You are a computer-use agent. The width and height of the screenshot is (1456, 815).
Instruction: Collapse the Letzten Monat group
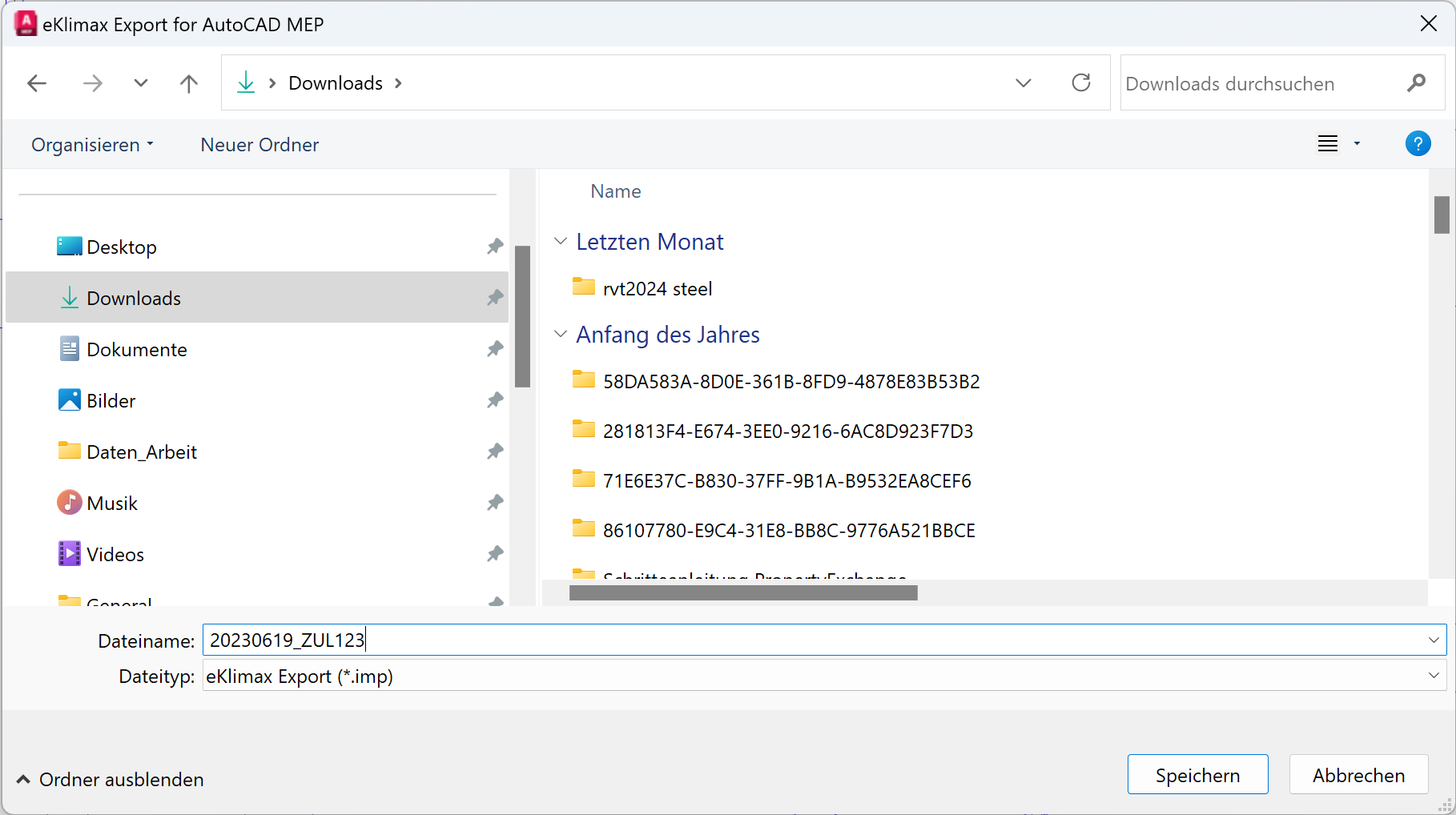(x=561, y=241)
